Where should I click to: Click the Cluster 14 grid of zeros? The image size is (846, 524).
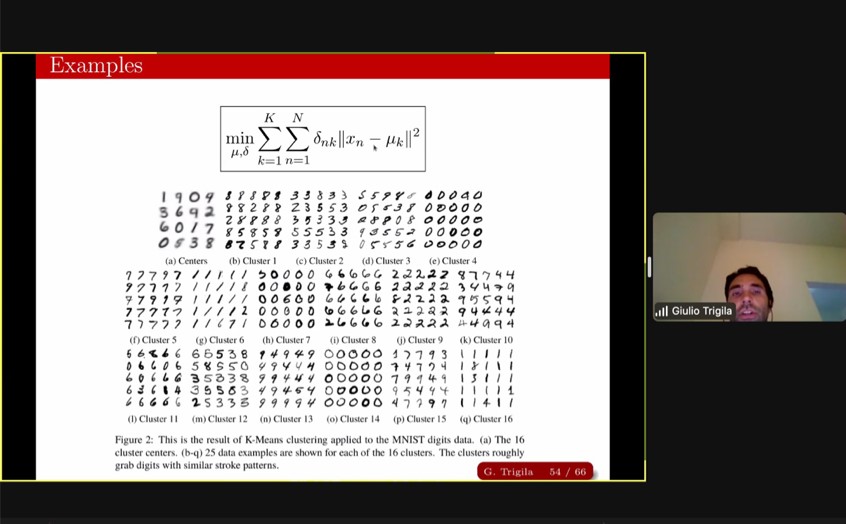[353, 378]
